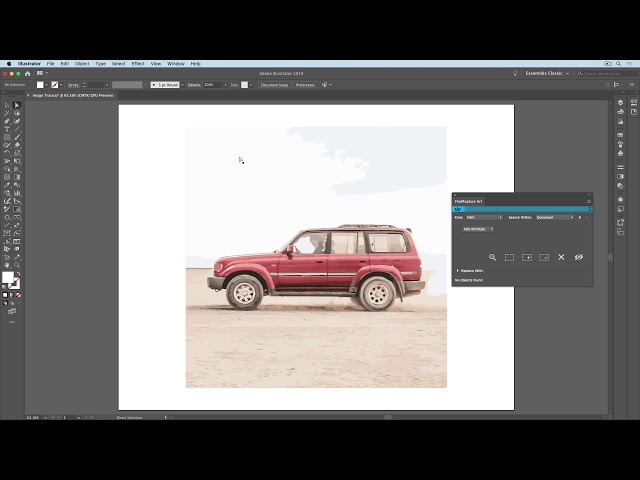Open the Kind dropdown set to Path

pos(484,218)
